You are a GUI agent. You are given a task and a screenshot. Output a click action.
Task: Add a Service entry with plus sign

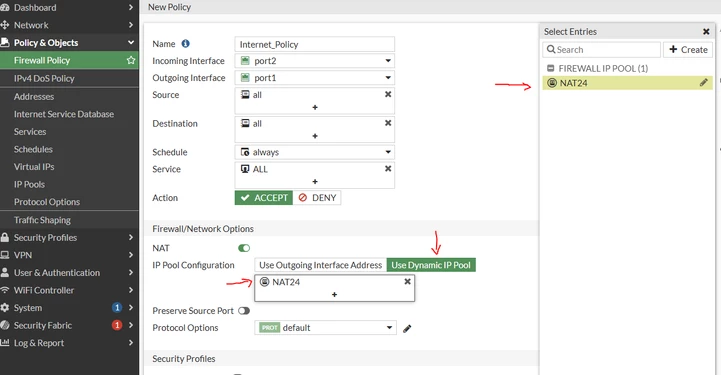(315, 182)
